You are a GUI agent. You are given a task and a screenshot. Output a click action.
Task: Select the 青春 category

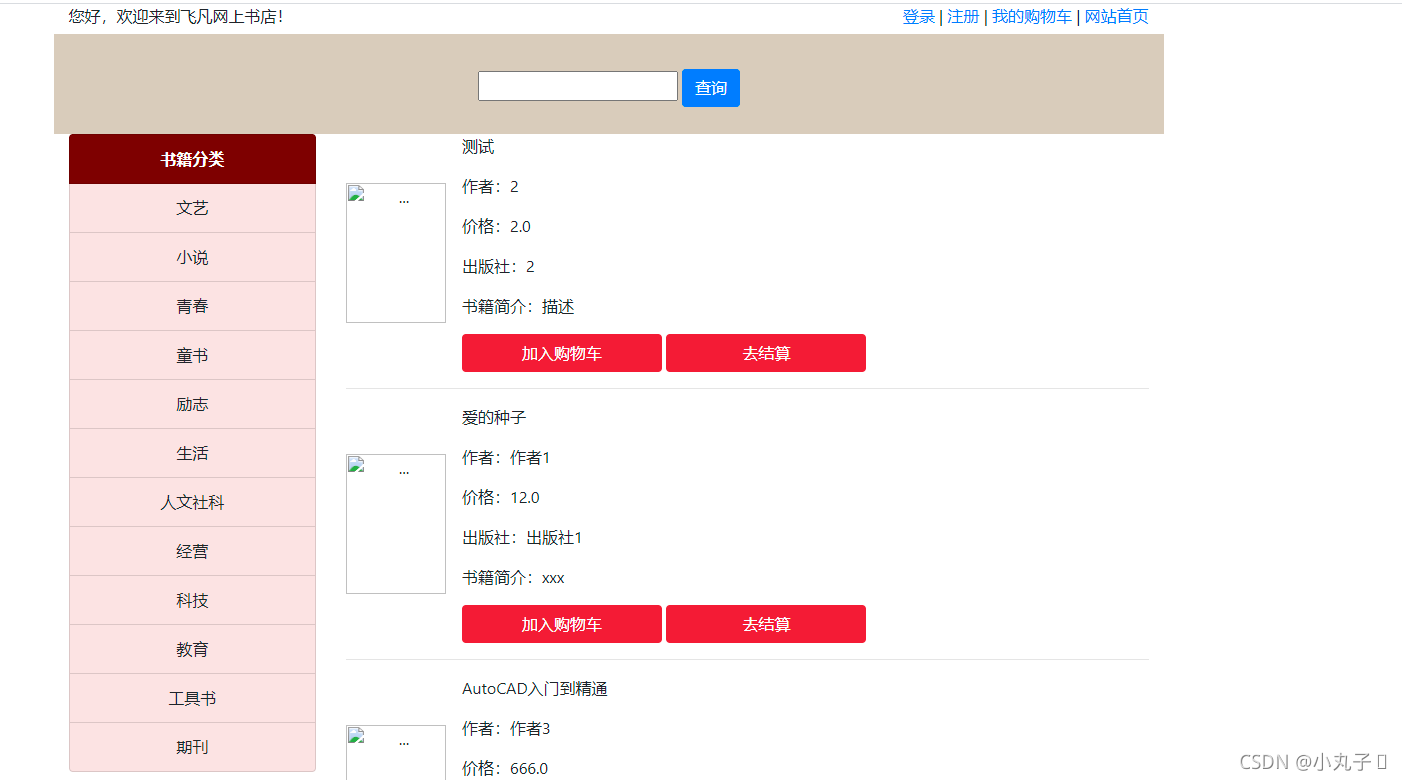tap(192, 306)
